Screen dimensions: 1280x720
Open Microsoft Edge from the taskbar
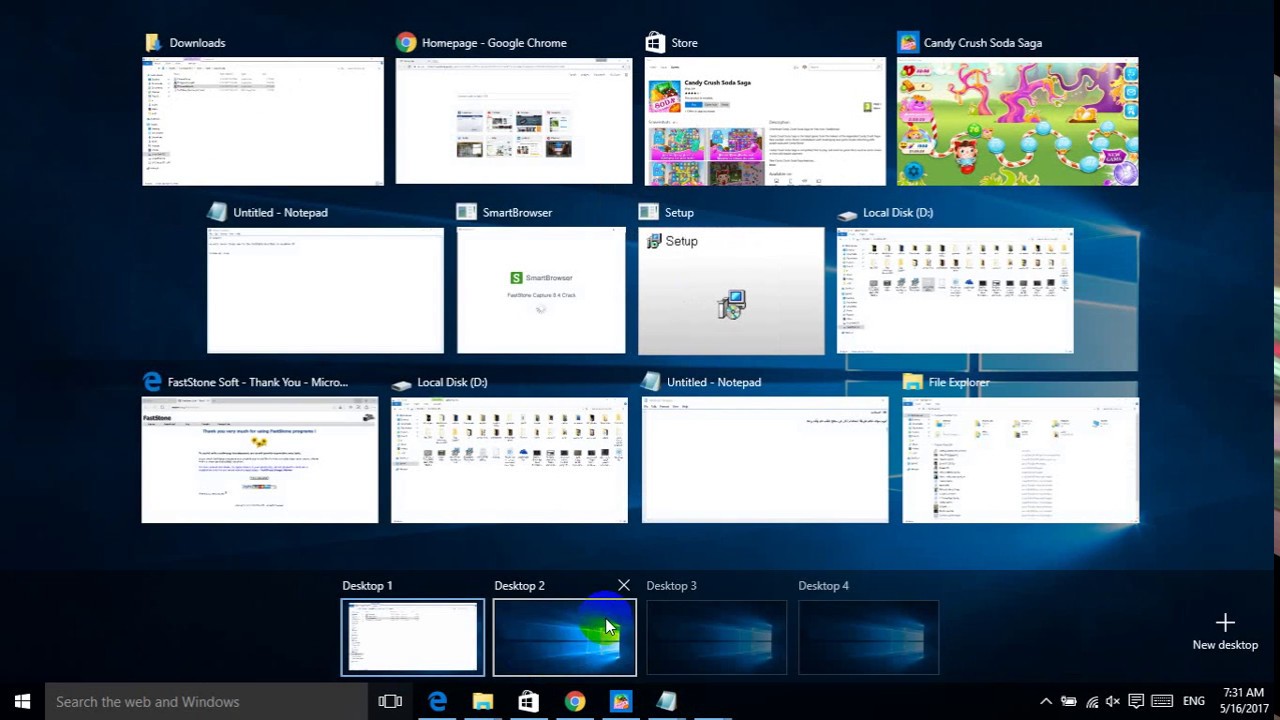click(x=437, y=702)
